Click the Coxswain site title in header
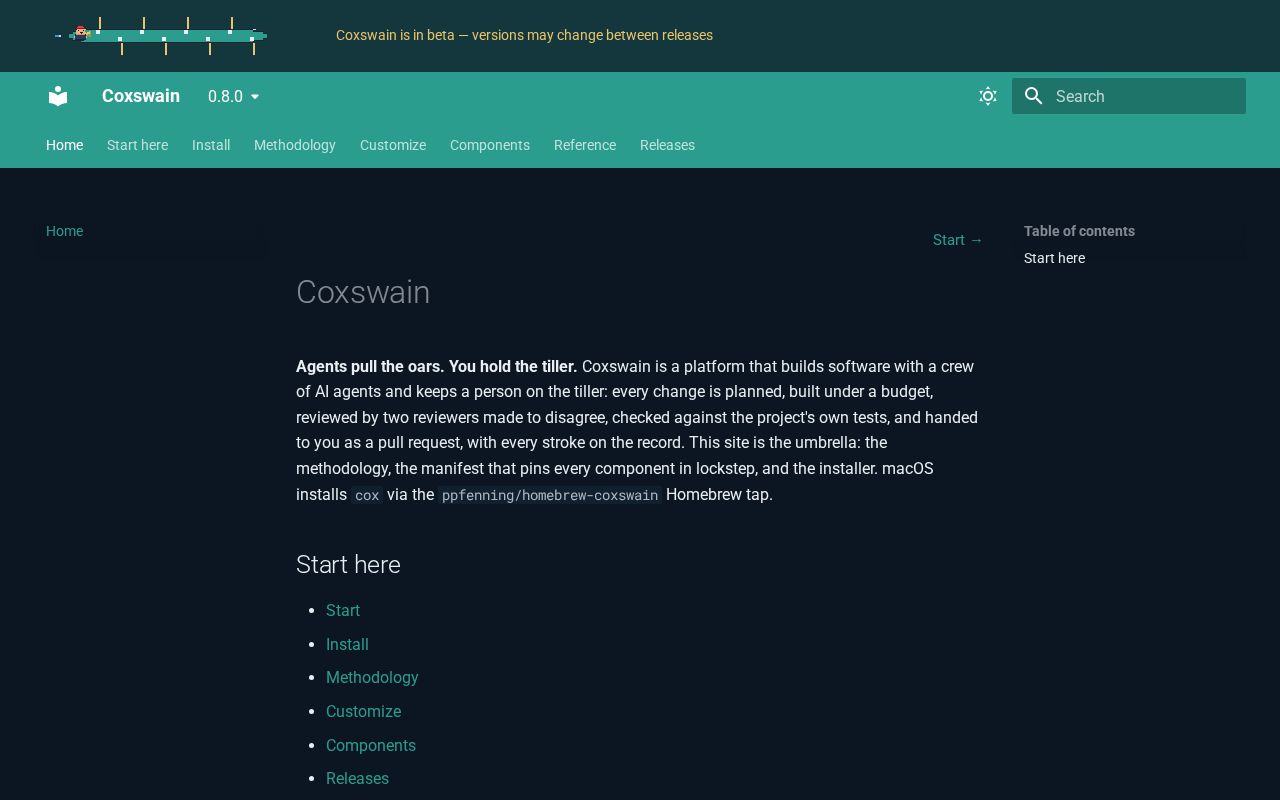This screenshot has height=800, width=1280. coord(141,96)
